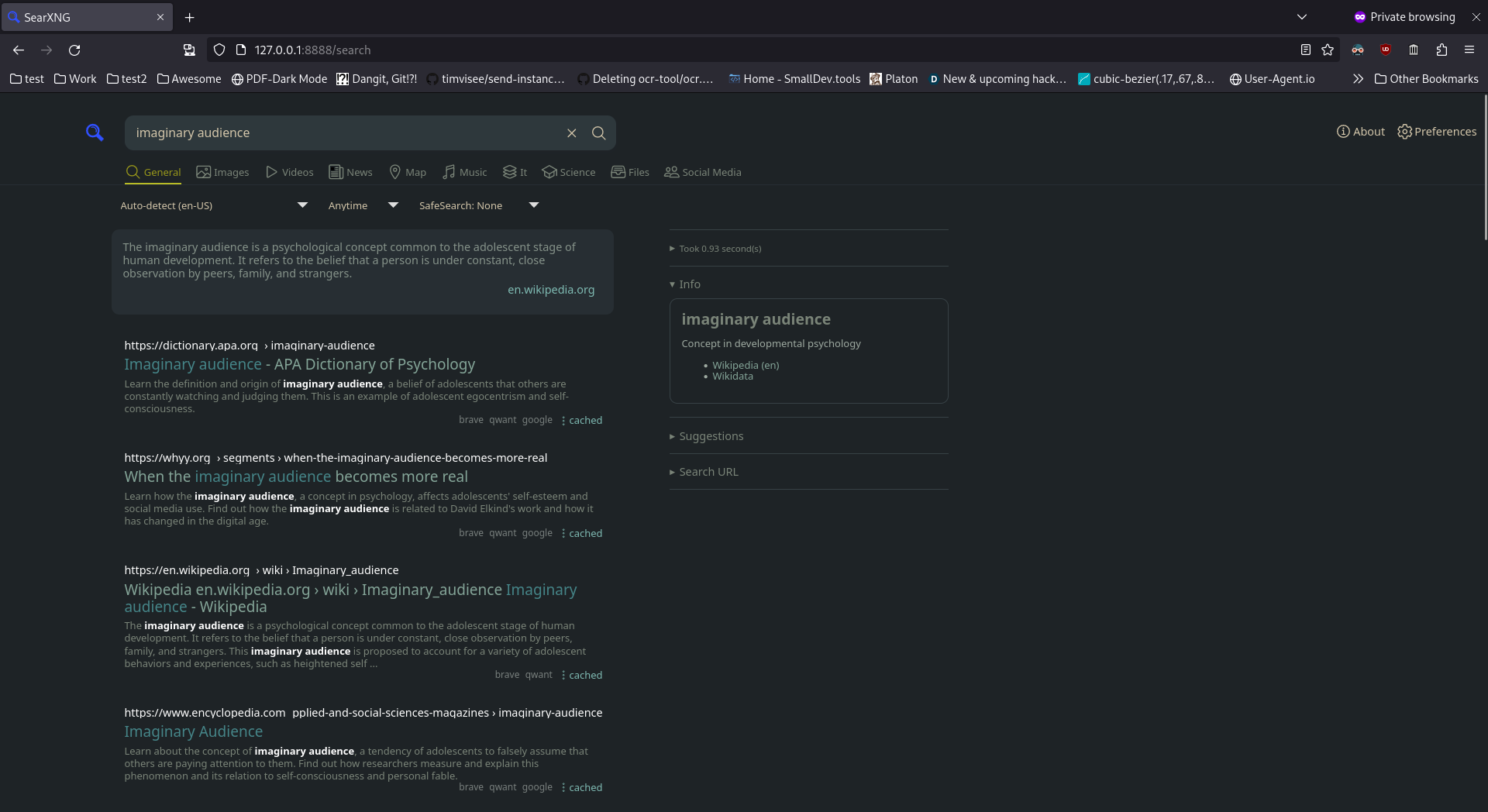Open Preferences gear link
Image resolution: width=1488 pixels, height=812 pixels.
click(1437, 132)
